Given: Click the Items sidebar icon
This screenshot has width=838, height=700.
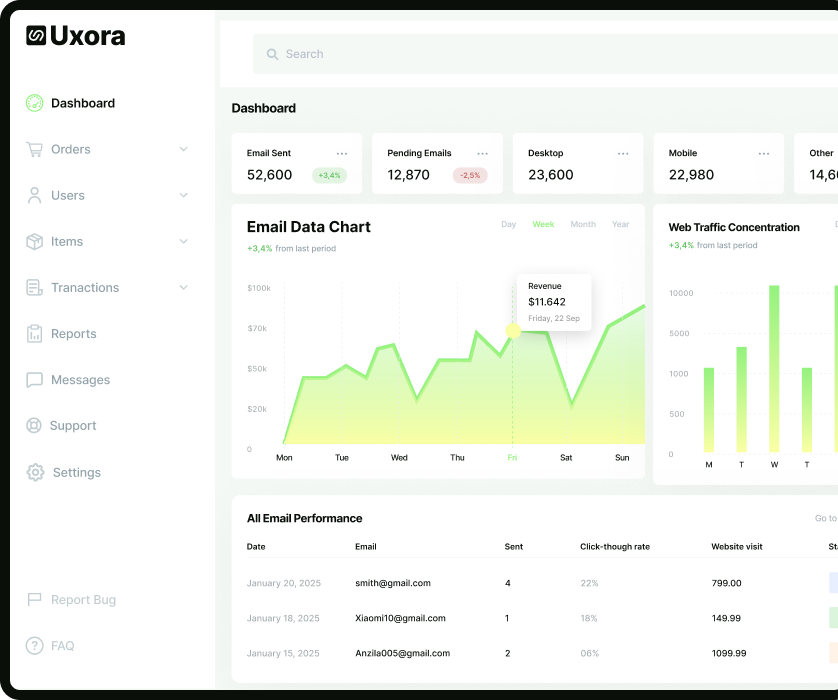Looking at the screenshot, I should click(x=32, y=241).
